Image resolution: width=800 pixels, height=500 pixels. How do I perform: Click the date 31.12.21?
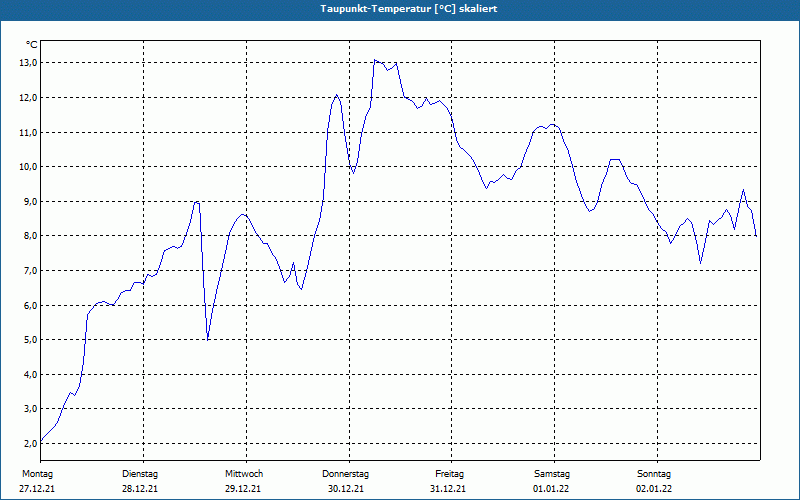[448, 489]
